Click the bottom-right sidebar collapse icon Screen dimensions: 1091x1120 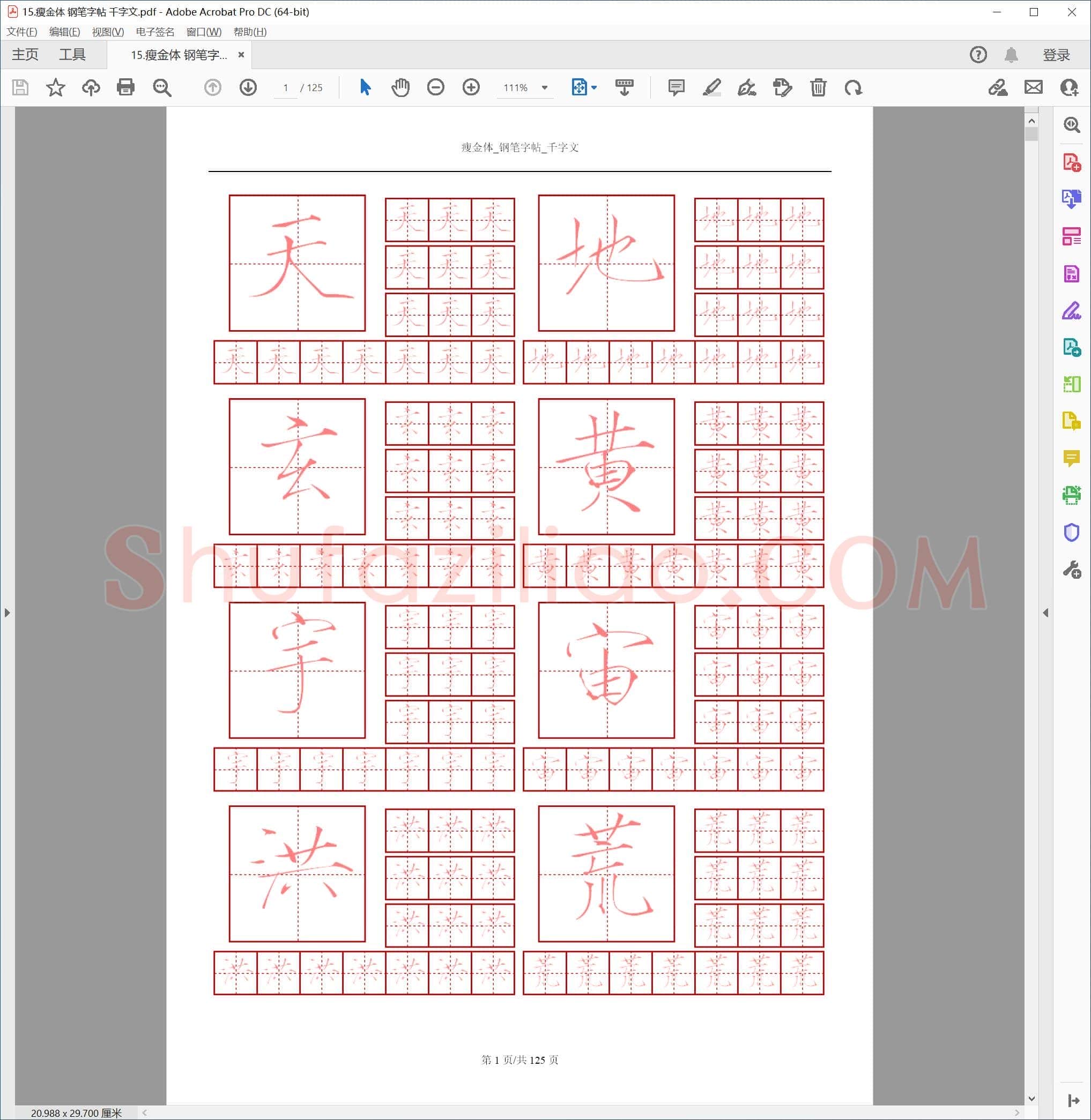[x=1073, y=1101]
